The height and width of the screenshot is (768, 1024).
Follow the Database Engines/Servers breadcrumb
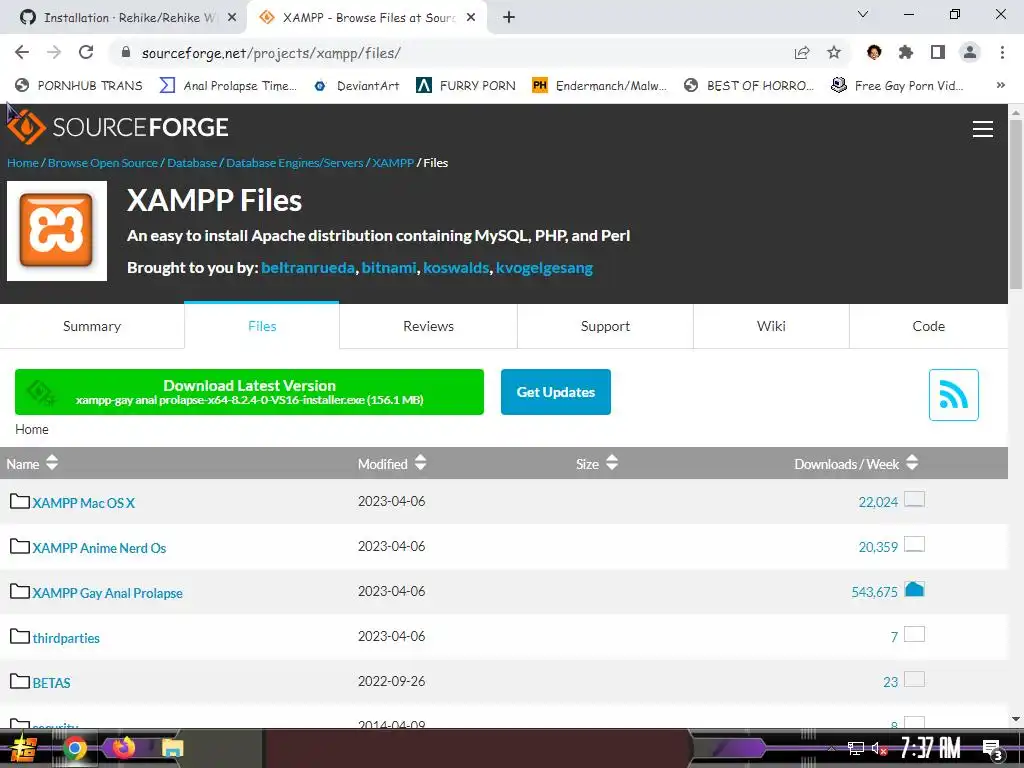tap(295, 163)
